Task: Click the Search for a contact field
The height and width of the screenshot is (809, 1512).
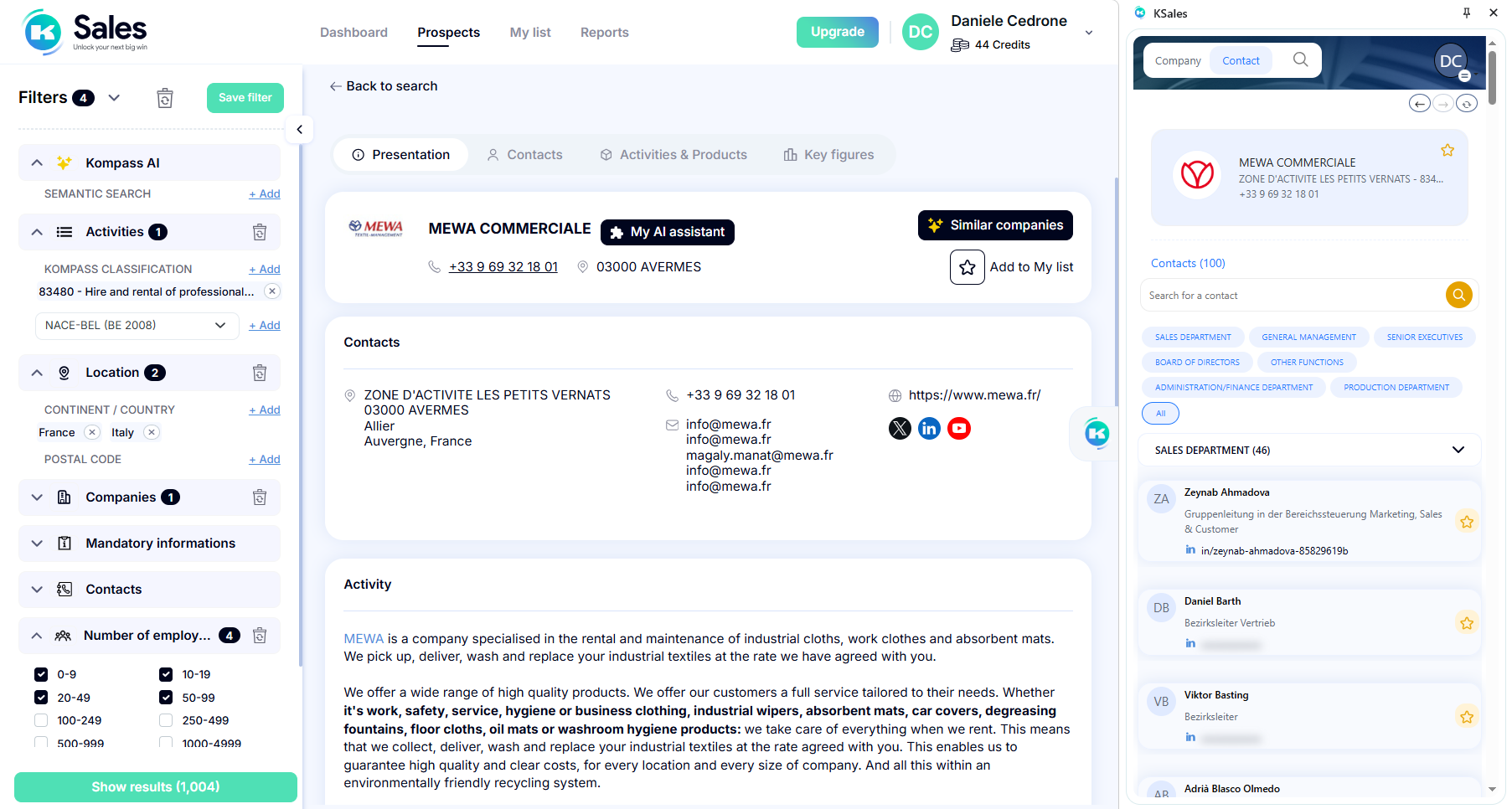Action: tap(1290, 296)
